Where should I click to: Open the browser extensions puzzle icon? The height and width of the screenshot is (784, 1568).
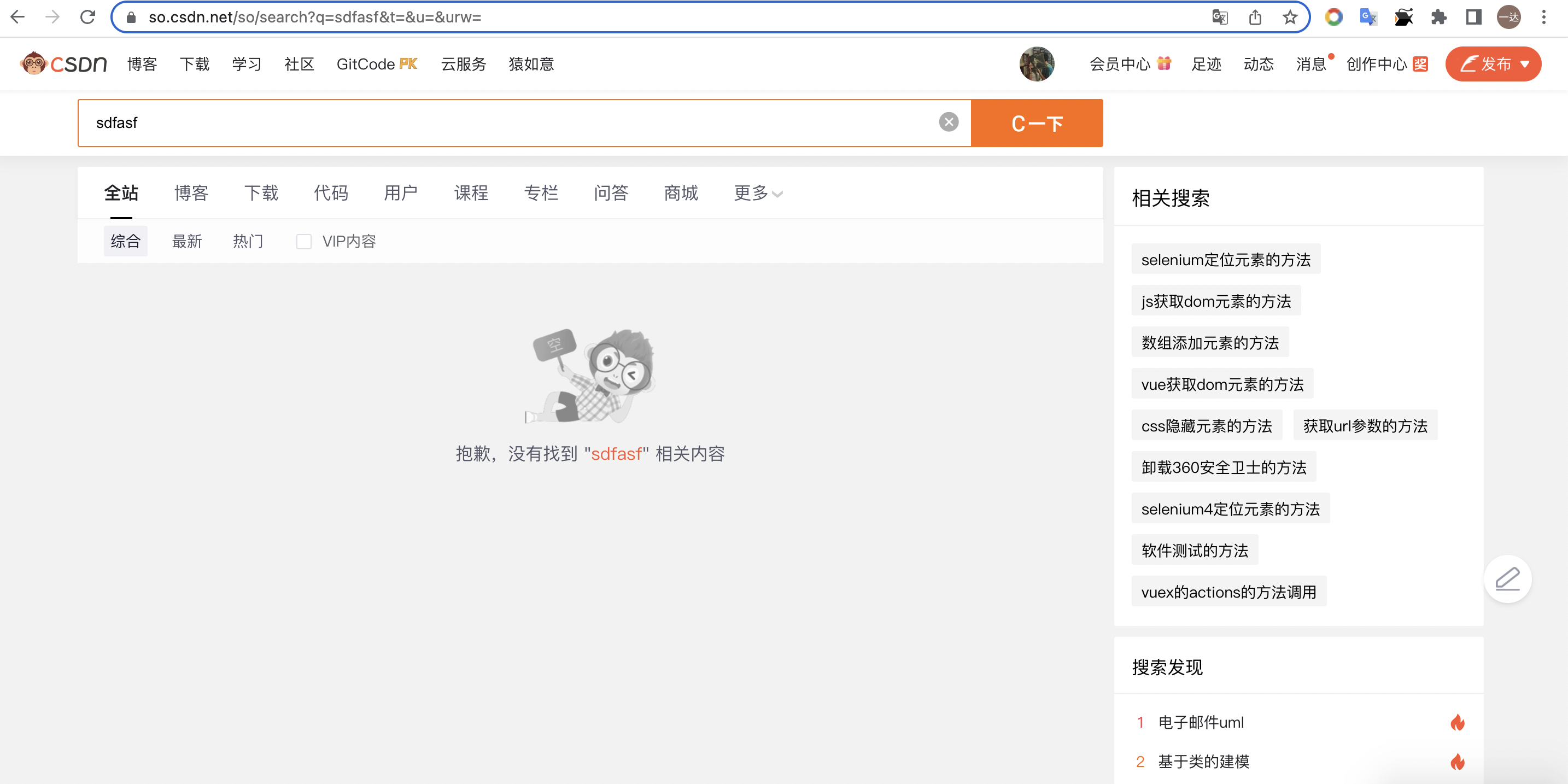pyautogui.click(x=1438, y=17)
